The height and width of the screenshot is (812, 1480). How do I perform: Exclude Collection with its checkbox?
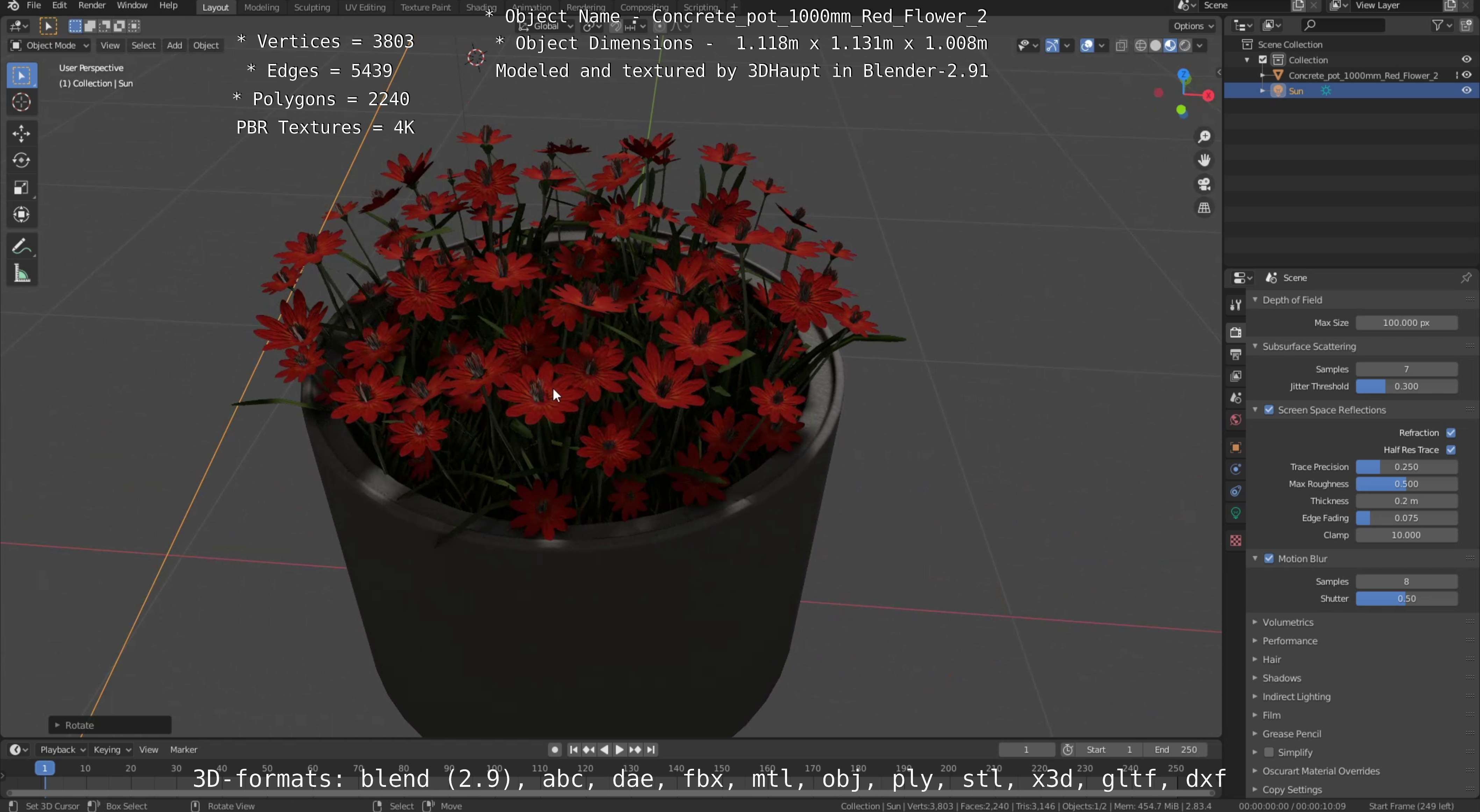click(1263, 60)
